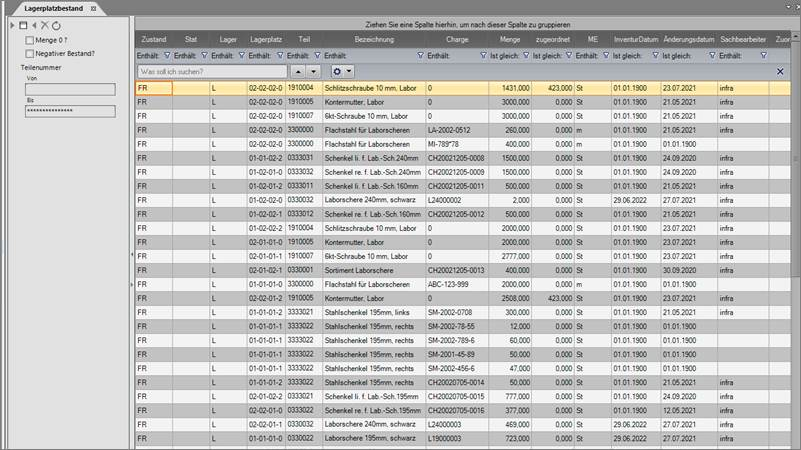Click the back triangle icon in the left toolbar
Image resolution: width=801 pixels, height=450 pixels.
pos(33,25)
